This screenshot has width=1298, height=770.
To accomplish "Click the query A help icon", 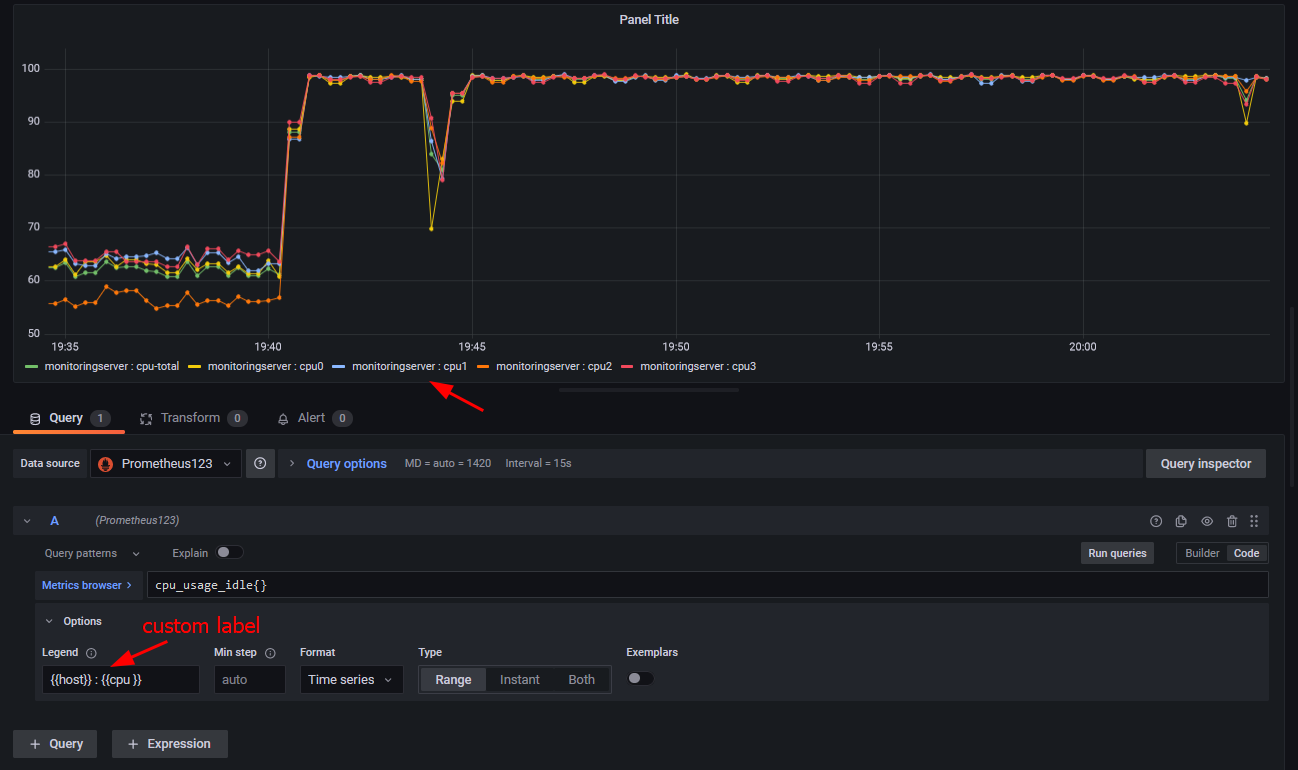I will click(x=1156, y=521).
